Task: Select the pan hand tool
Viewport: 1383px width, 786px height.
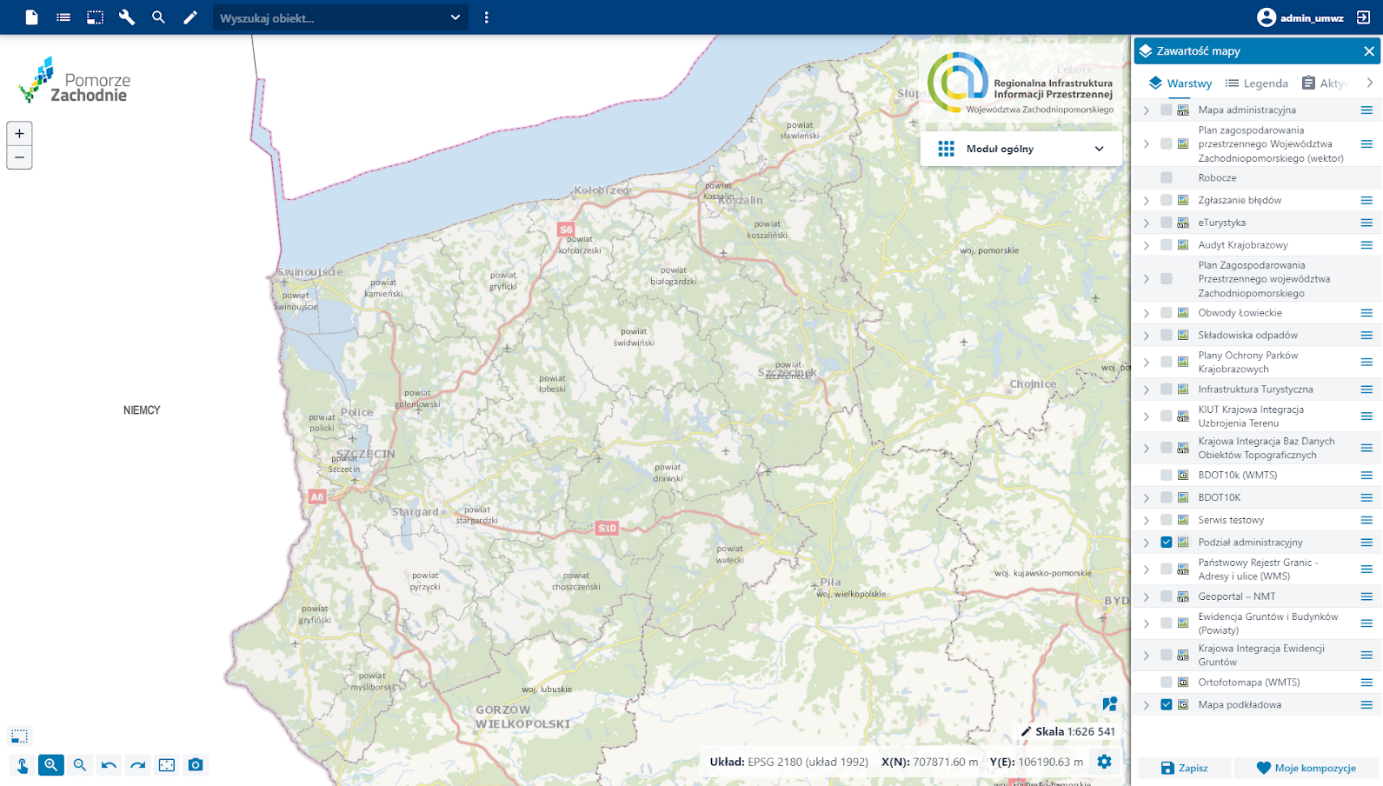Action: point(22,765)
